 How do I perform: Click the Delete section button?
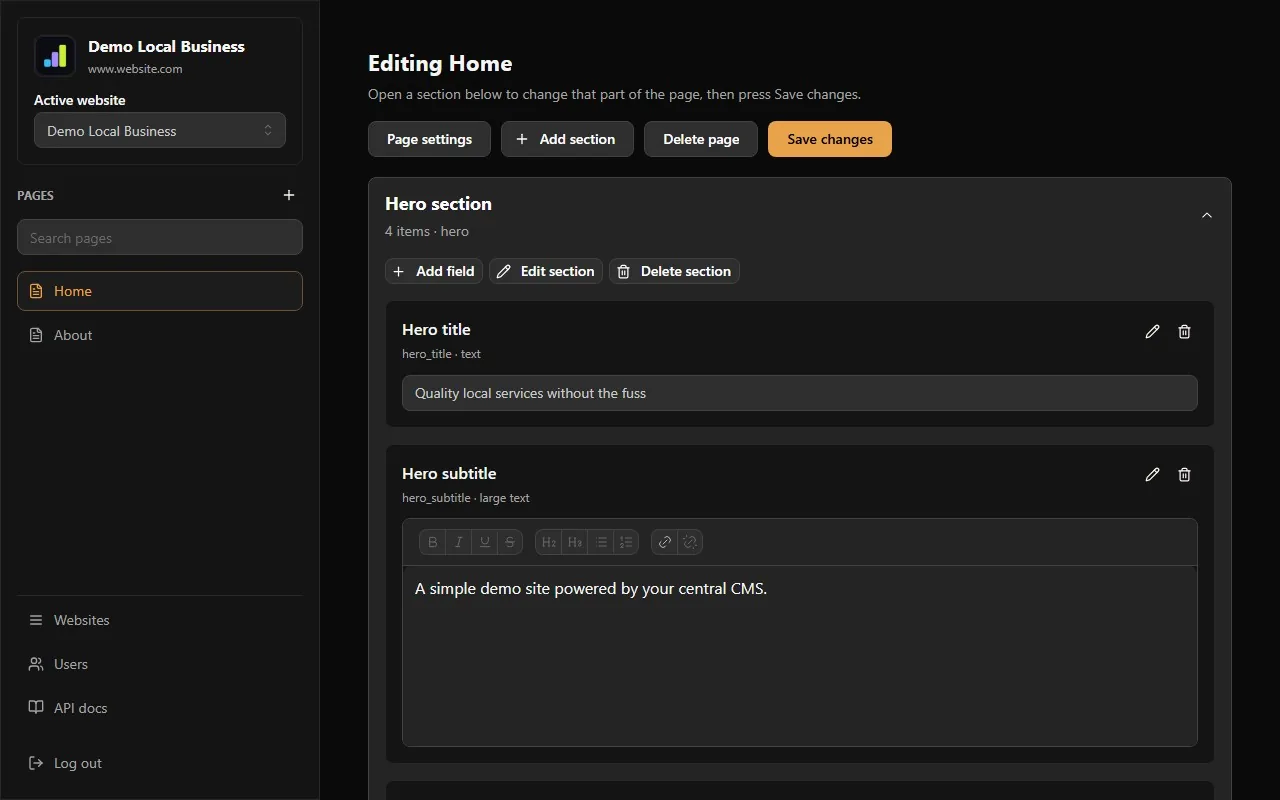pos(674,271)
